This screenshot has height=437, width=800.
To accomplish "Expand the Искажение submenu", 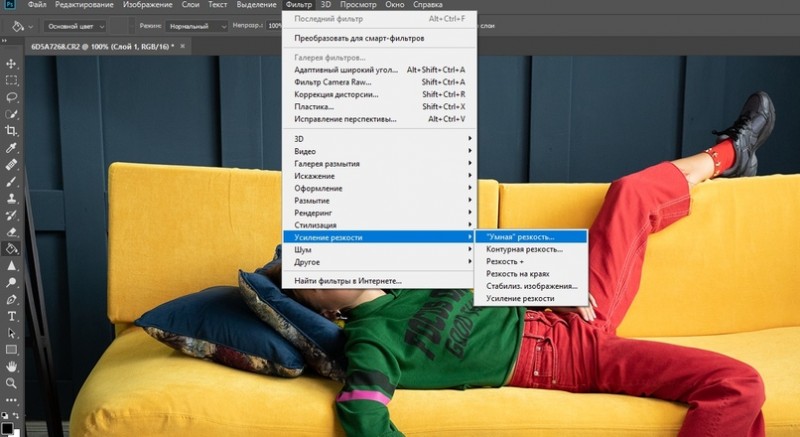I will coord(380,176).
